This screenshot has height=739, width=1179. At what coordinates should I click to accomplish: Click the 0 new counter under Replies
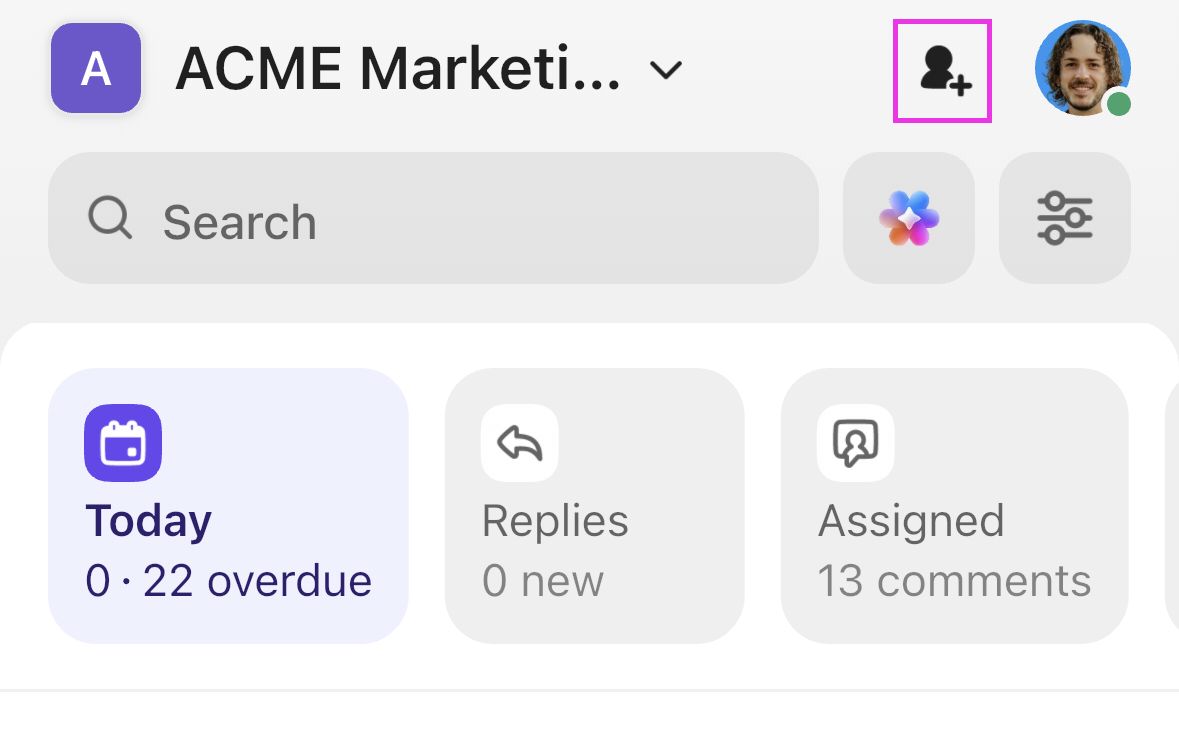click(542, 581)
